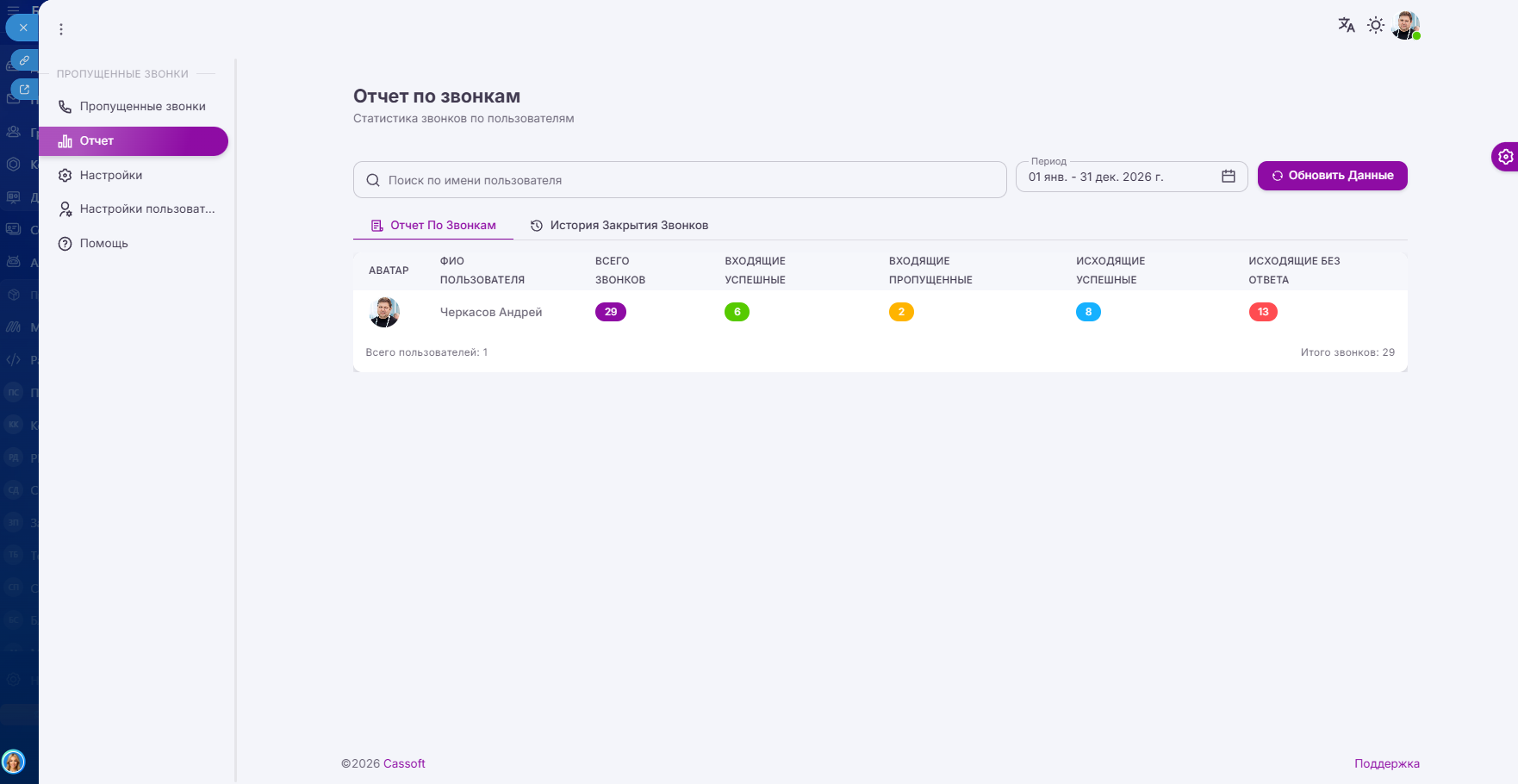Click the open in new window icon
Image resolution: width=1518 pixels, height=784 pixels.
24,89
